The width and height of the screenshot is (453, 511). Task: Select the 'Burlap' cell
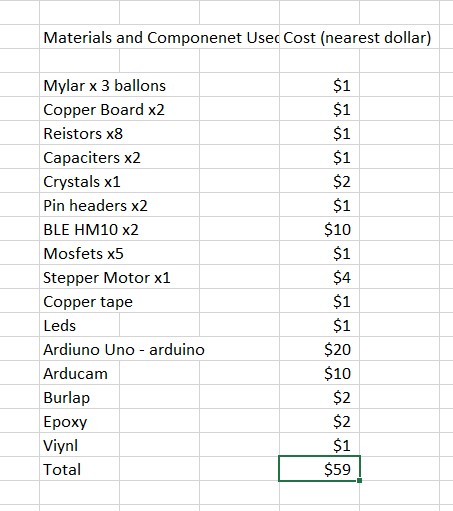pos(79,397)
